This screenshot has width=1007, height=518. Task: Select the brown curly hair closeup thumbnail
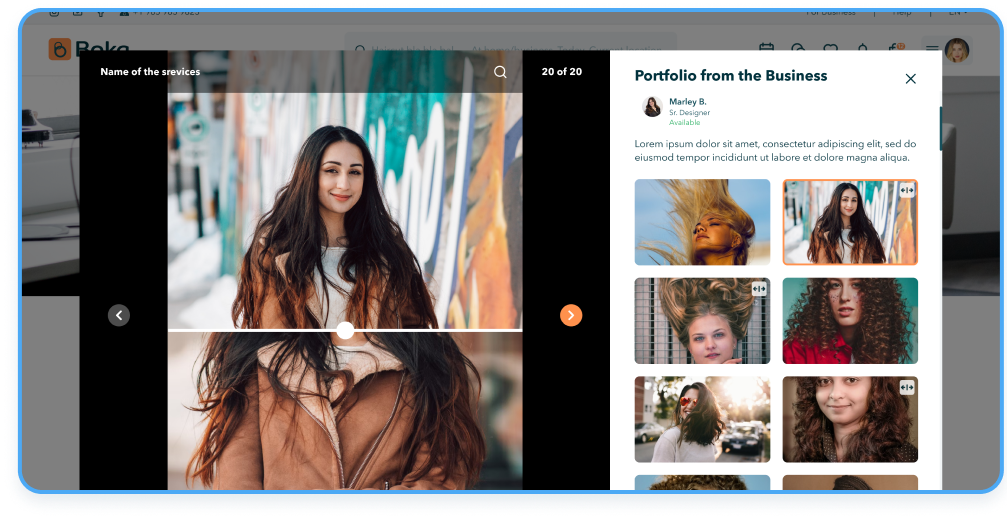[850, 419]
